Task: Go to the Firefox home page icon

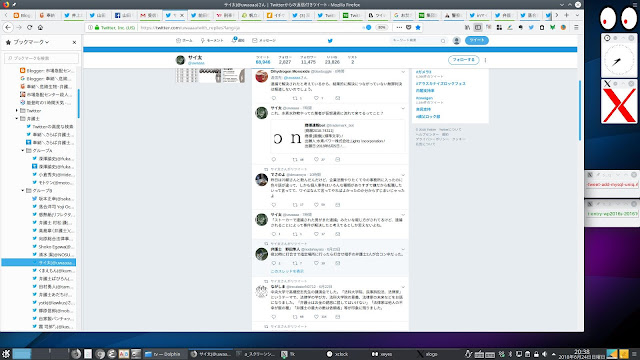Action: click(x=40, y=27)
